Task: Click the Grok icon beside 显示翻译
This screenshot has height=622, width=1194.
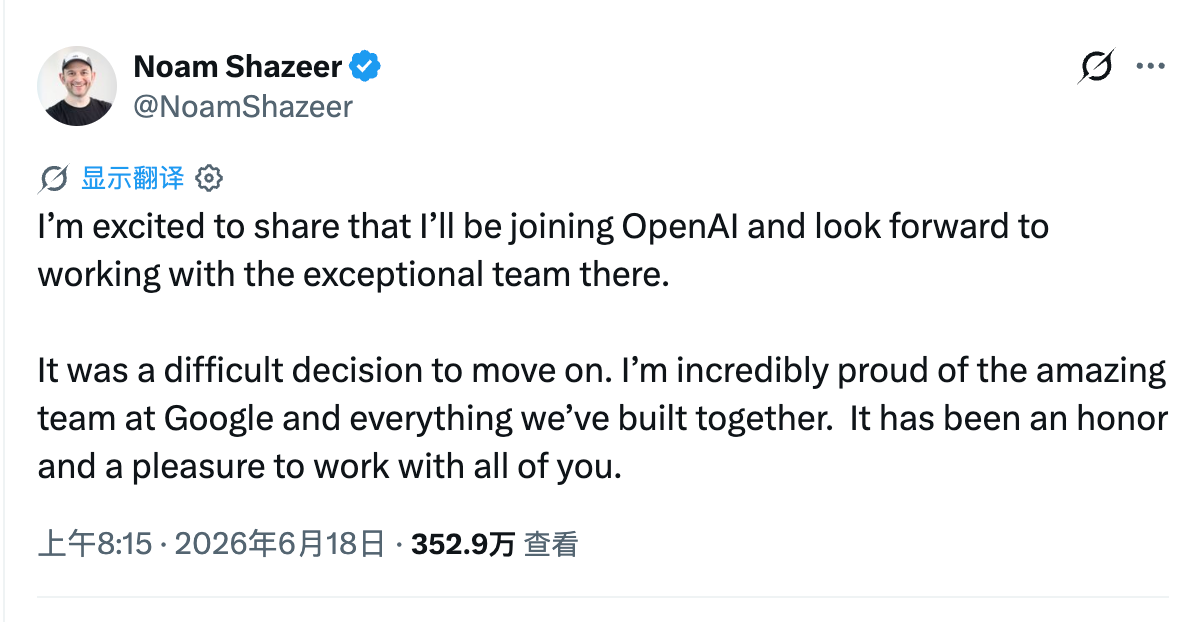Action: [53, 179]
